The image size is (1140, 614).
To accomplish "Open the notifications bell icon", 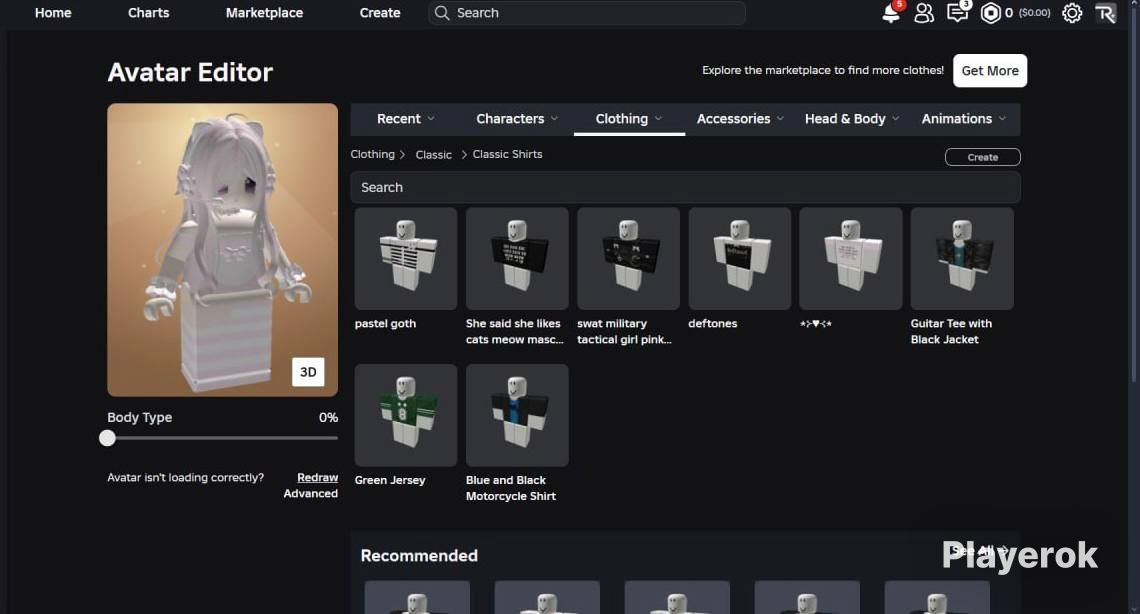I will click(x=891, y=13).
